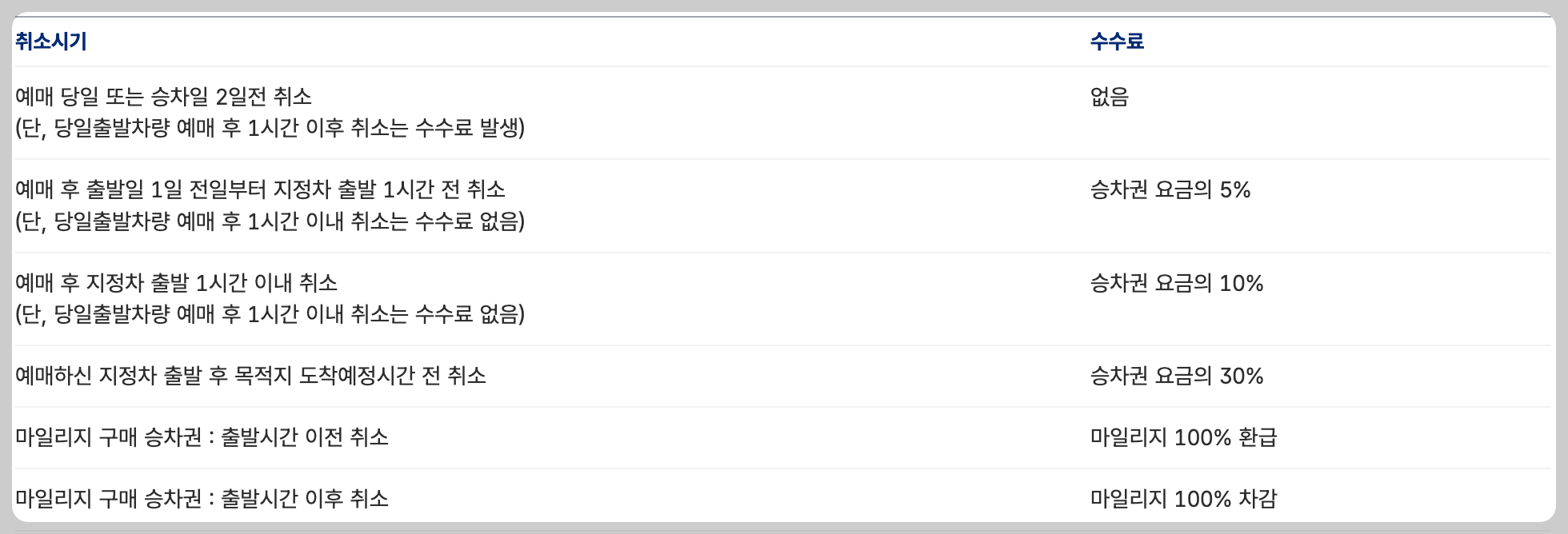The height and width of the screenshot is (534, 1568).
Task: Click the 마일리지 100% 환급 cell
Action: (1184, 437)
